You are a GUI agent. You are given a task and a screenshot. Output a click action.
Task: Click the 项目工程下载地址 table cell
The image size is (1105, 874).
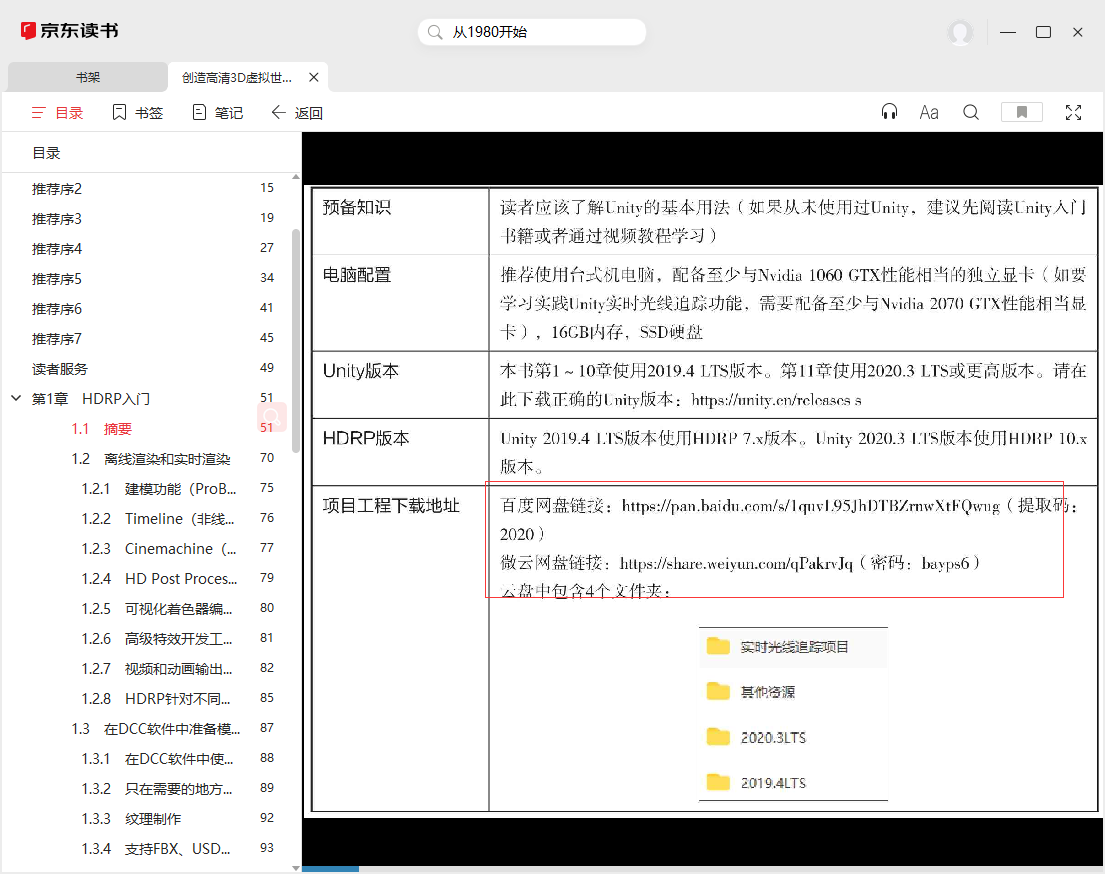(x=400, y=648)
